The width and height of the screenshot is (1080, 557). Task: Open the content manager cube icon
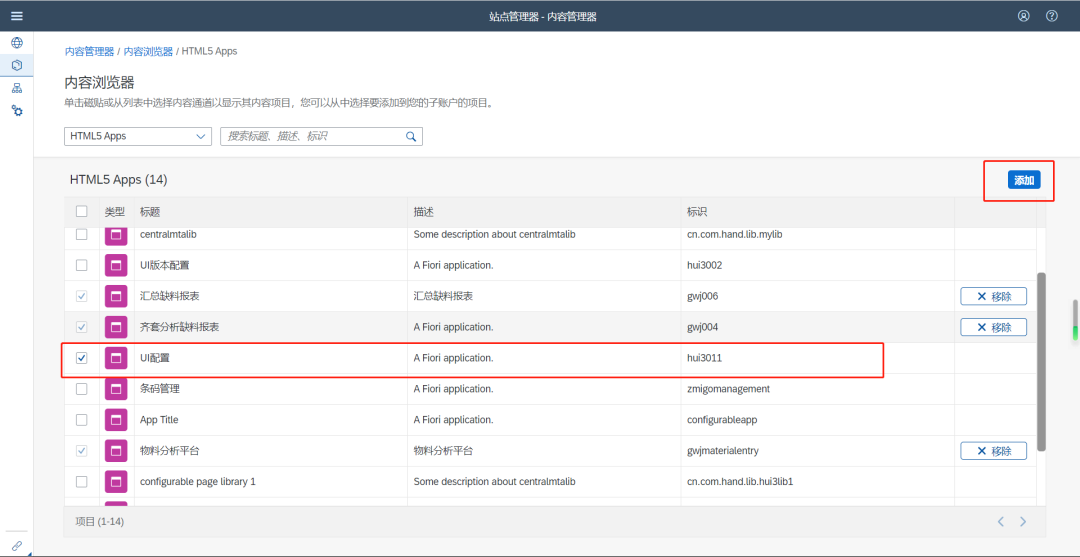[x=17, y=65]
